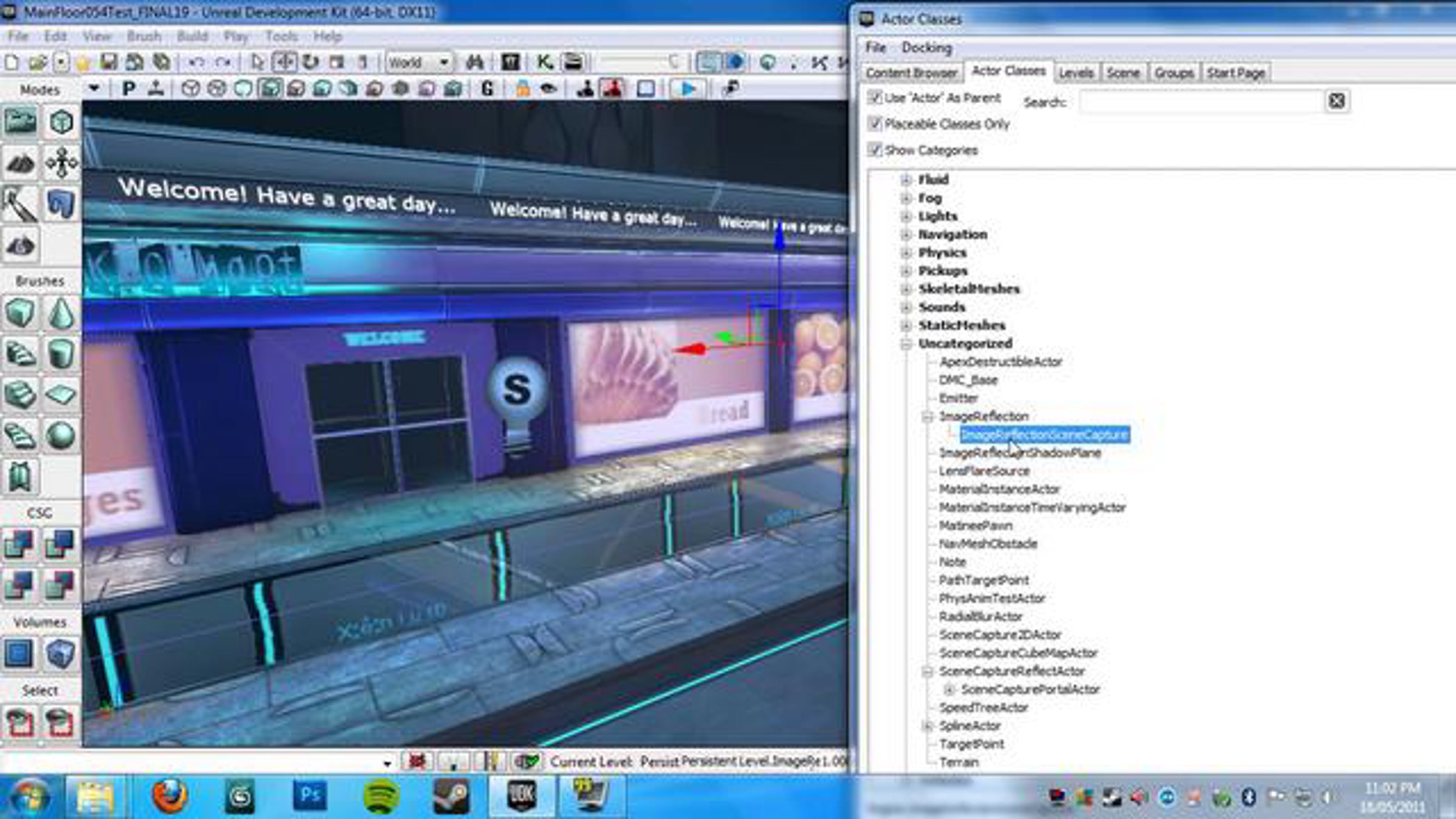This screenshot has width=1456, height=819.
Task: Expand the Lights category
Action: (906, 216)
